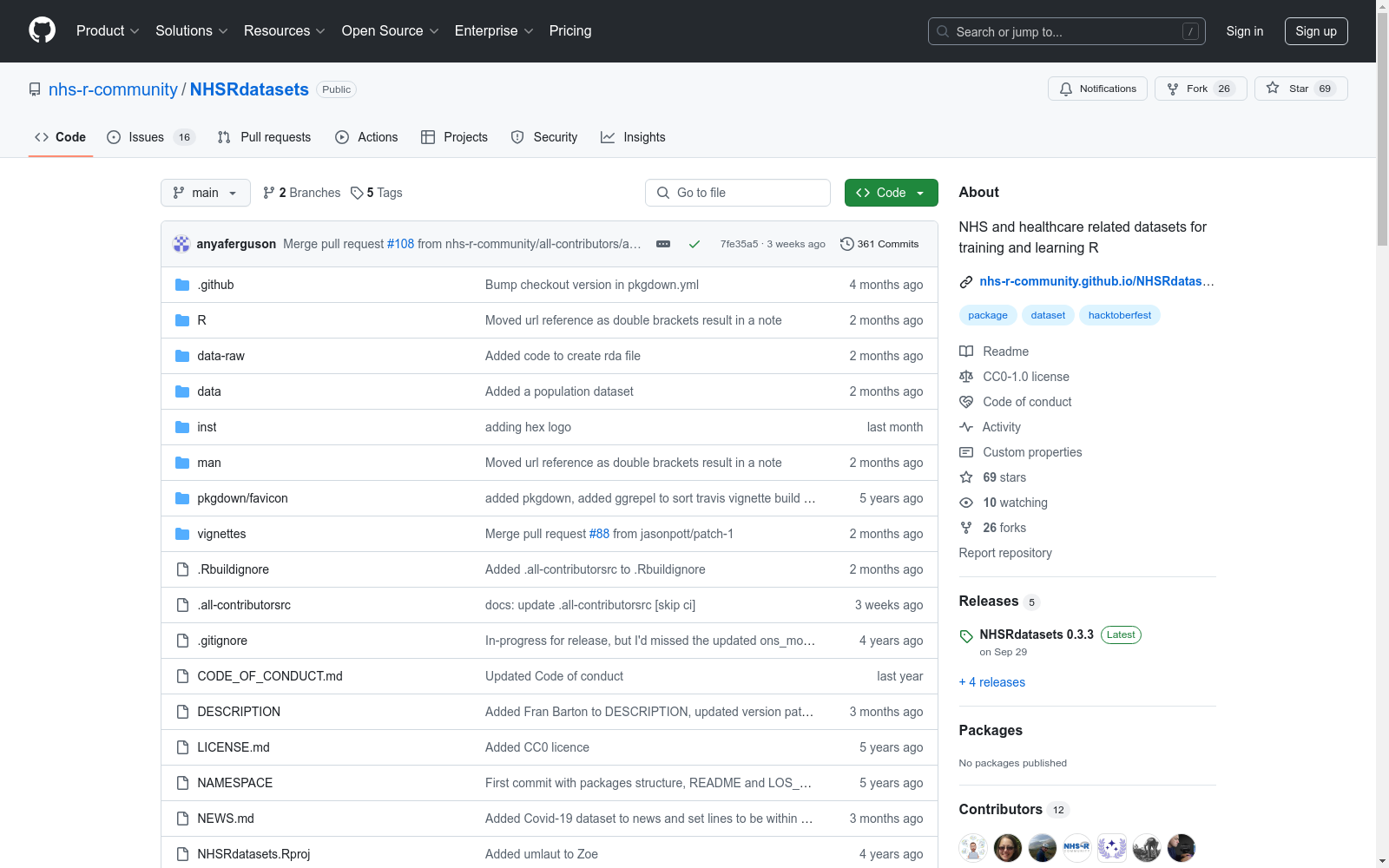Click the link icon beside website URL
The height and width of the screenshot is (868, 1389).
click(x=966, y=281)
